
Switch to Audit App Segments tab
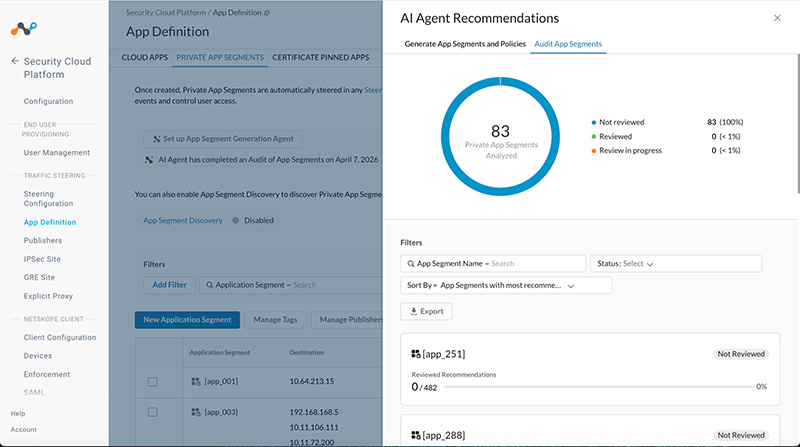coord(568,44)
